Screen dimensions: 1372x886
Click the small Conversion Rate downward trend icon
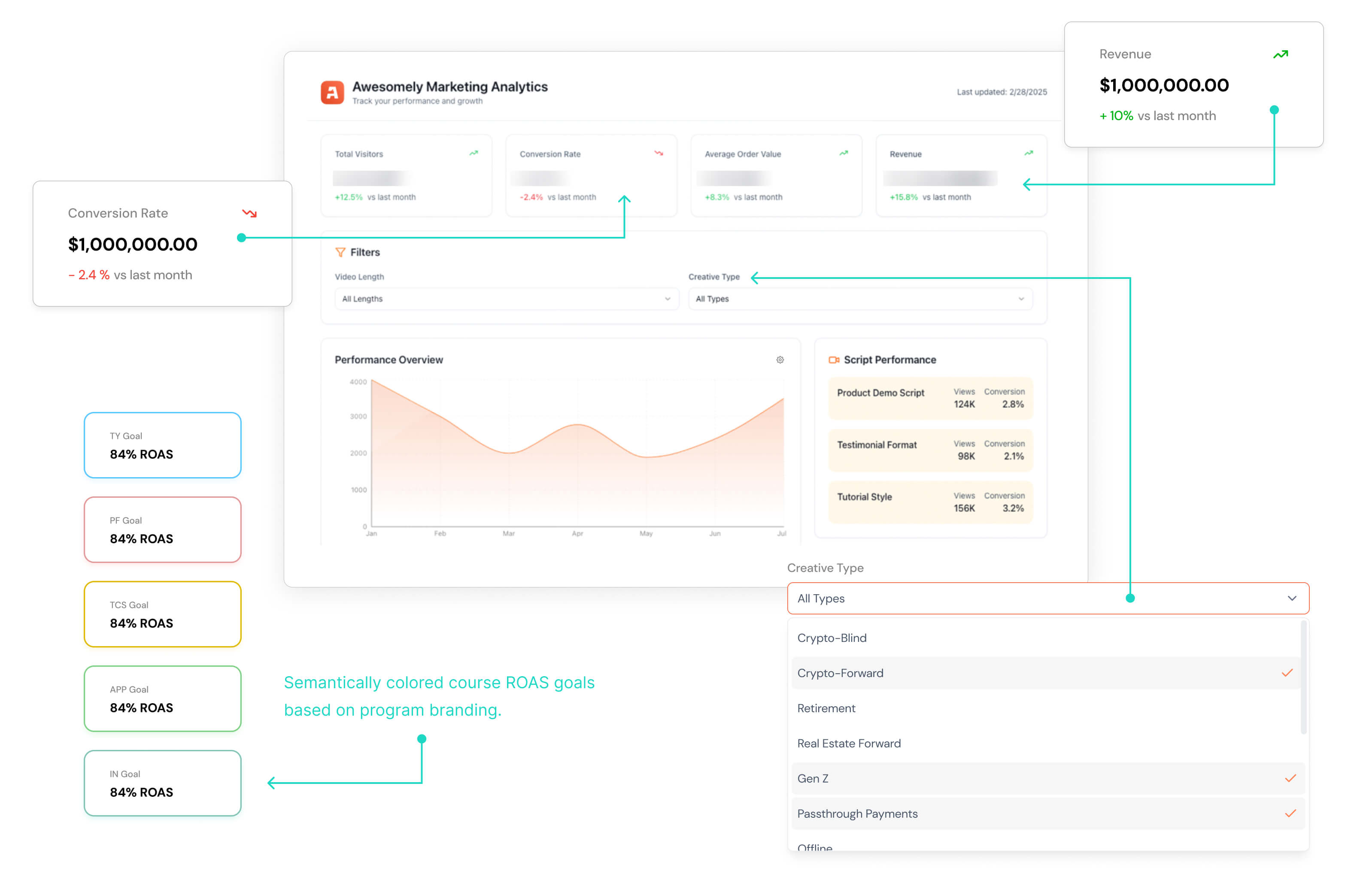pyautogui.click(x=659, y=153)
